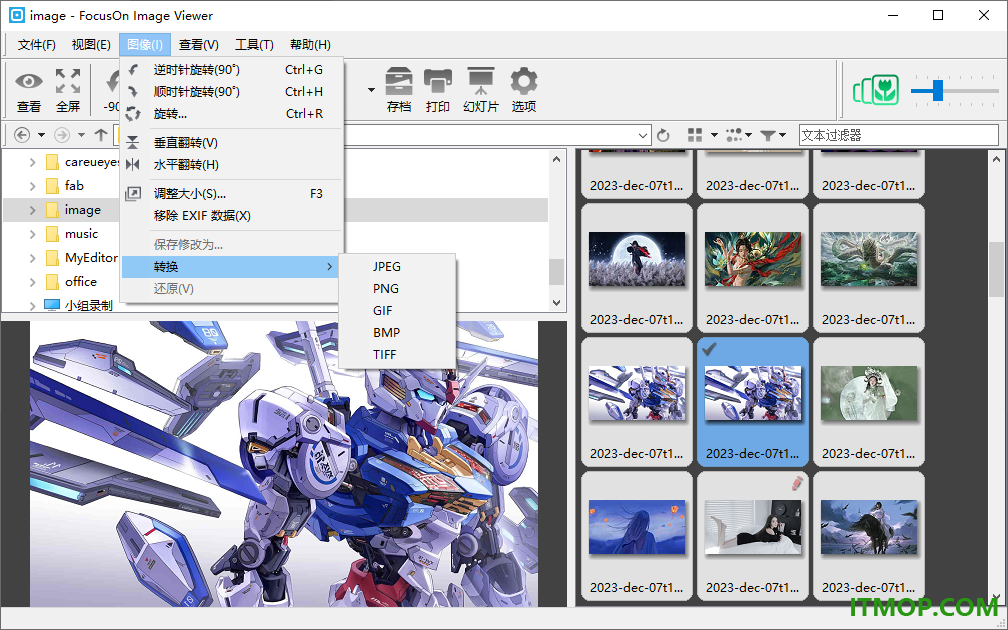Image resolution: width=1008 pixels, height=630 pixels.
Task: Select the dragon green thumbnail
Action: pyautogui.click(x=868, y=258)
